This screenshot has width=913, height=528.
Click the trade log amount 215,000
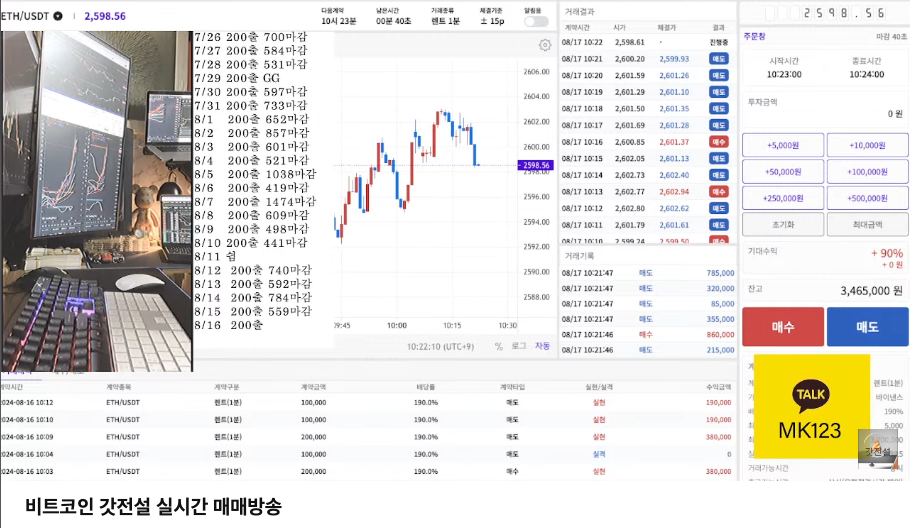[720, 350]
